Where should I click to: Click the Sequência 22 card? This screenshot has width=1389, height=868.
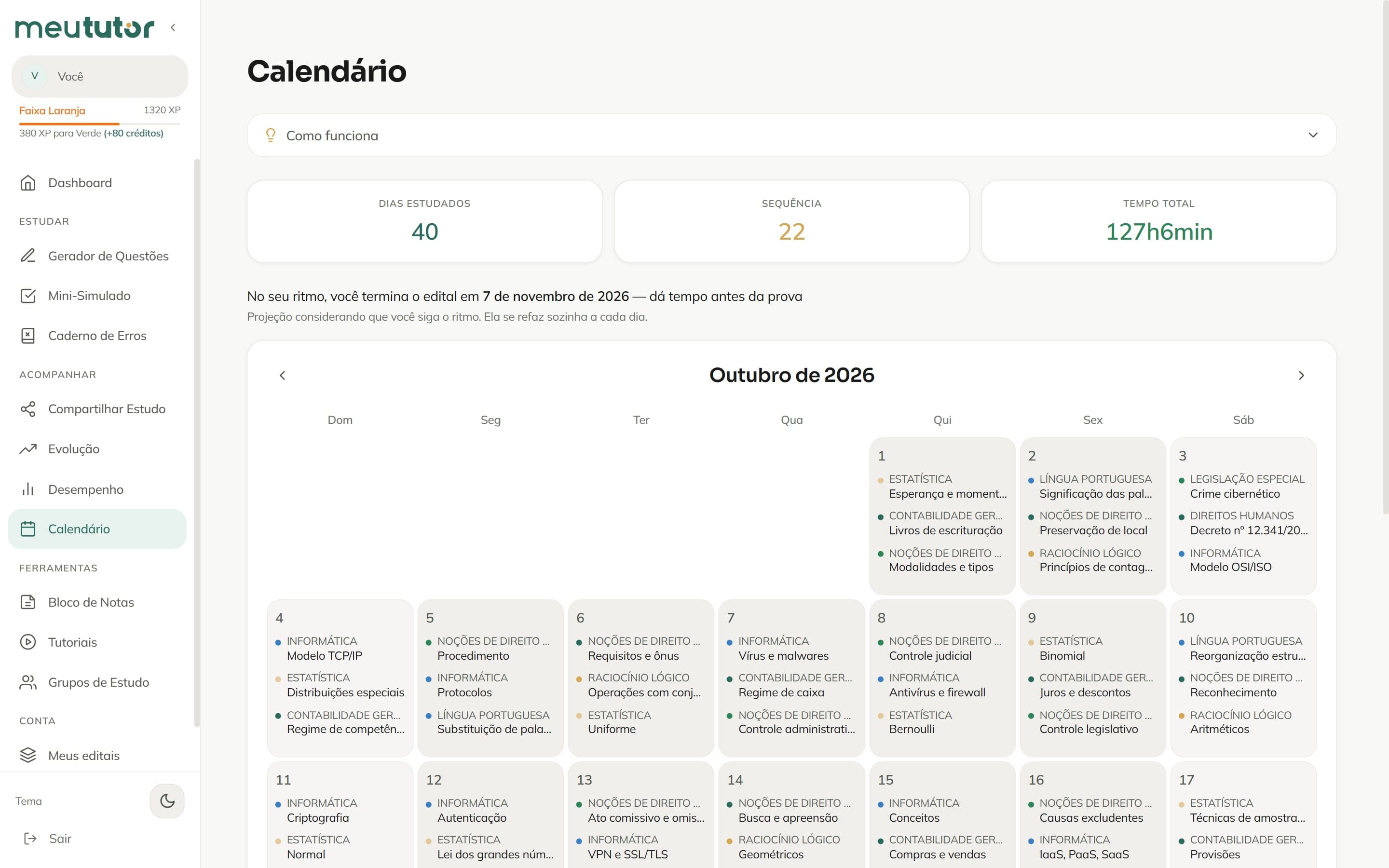(x=791, y=222)
